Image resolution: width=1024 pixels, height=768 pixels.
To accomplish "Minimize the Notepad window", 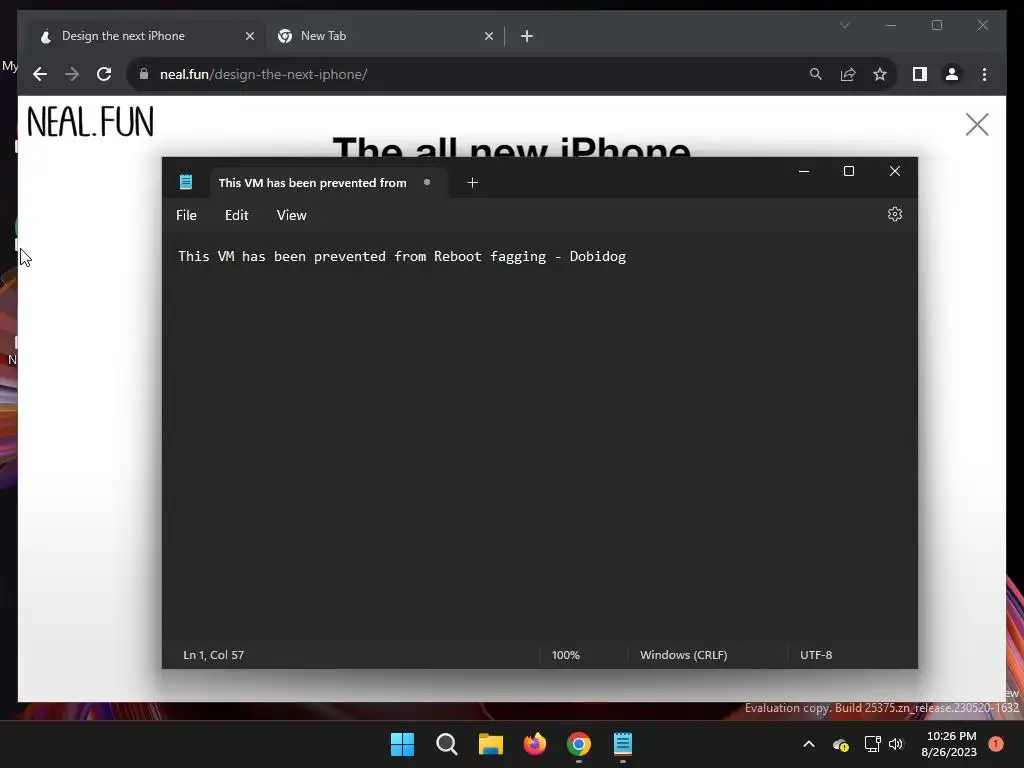I will [804, 171].
